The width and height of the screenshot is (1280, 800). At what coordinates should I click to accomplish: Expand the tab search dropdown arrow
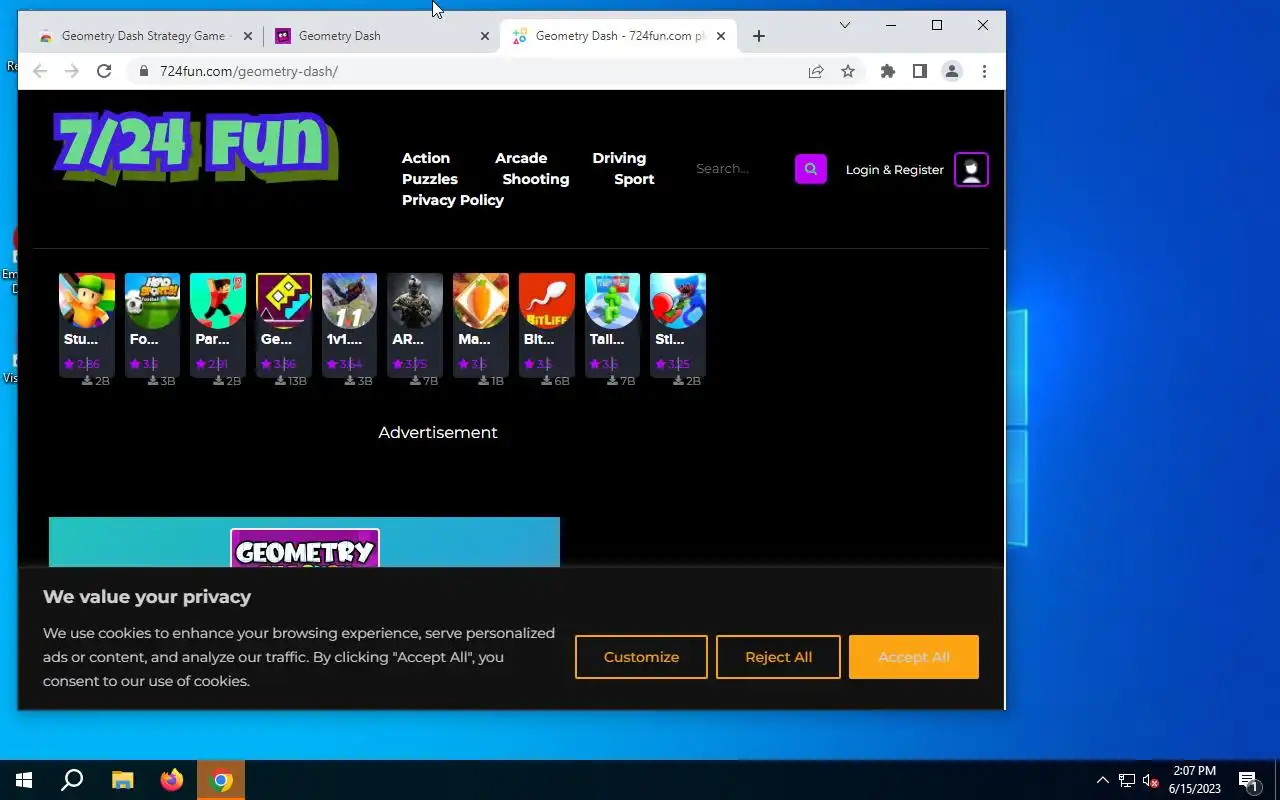tap(845, 25)
